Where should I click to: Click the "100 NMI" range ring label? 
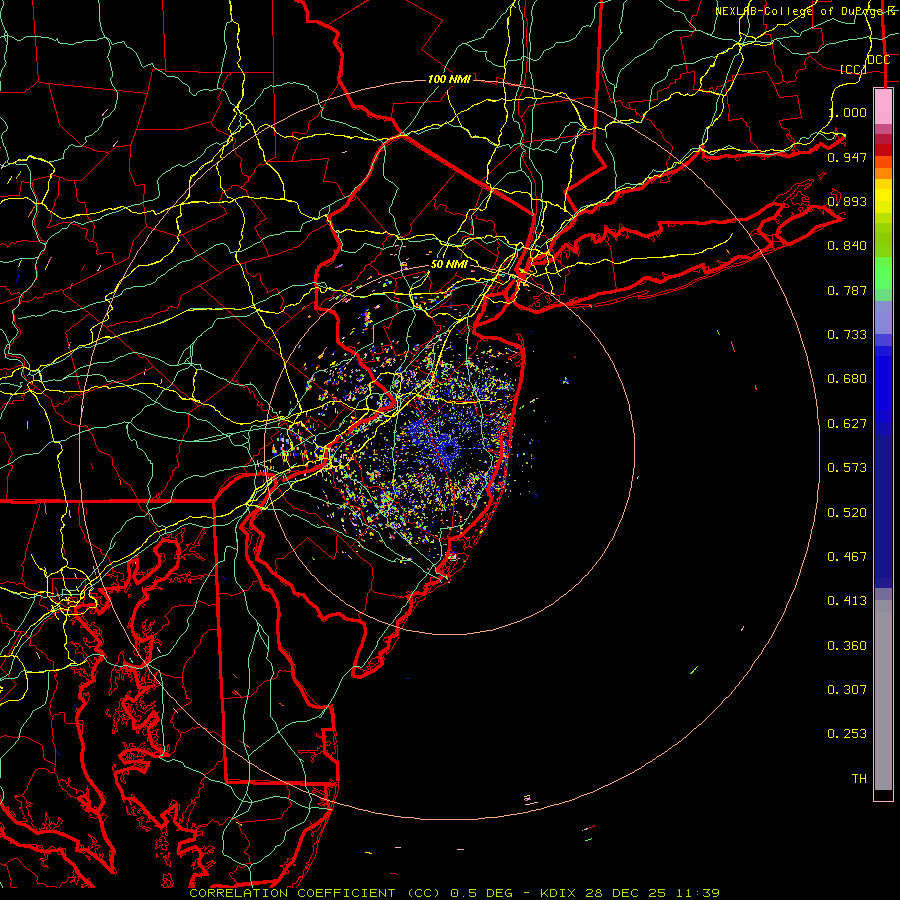[x=449, y=79]
